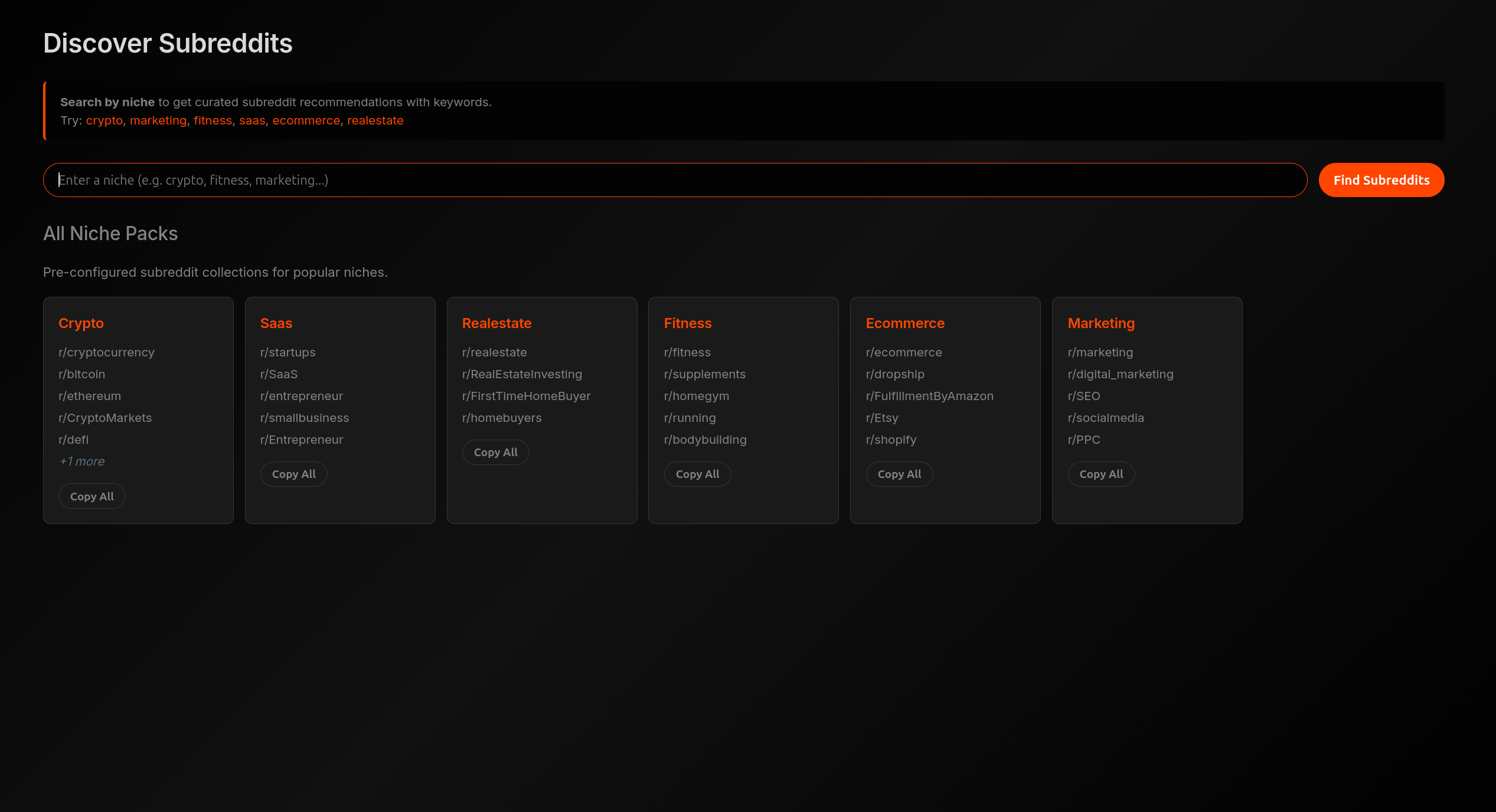Expand +1 more in Crypto pack
The width and height of the screenshot is (1496, 812).
[x=81, y=461]
